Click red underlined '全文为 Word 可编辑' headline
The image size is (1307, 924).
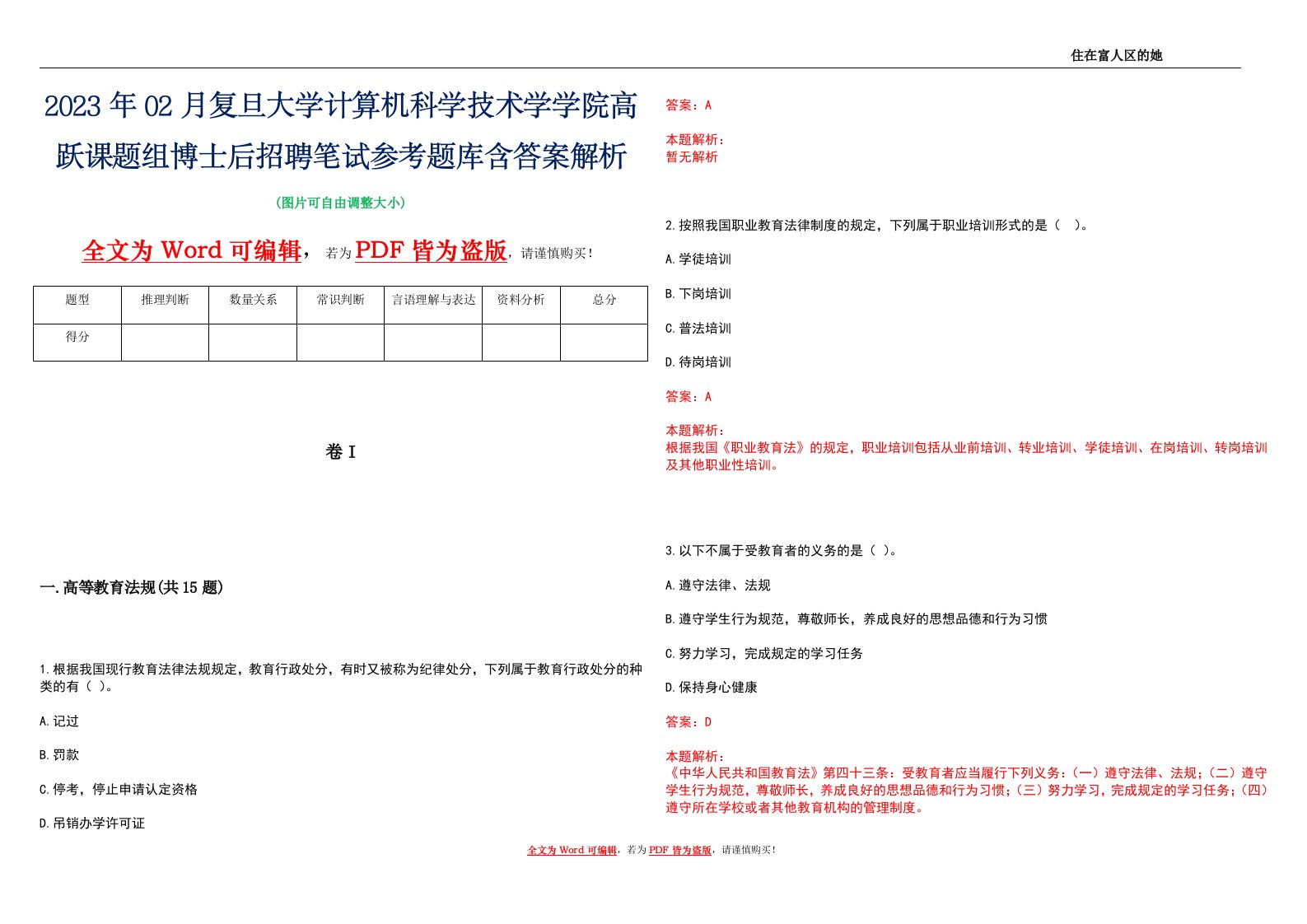(x=191, y=250)
